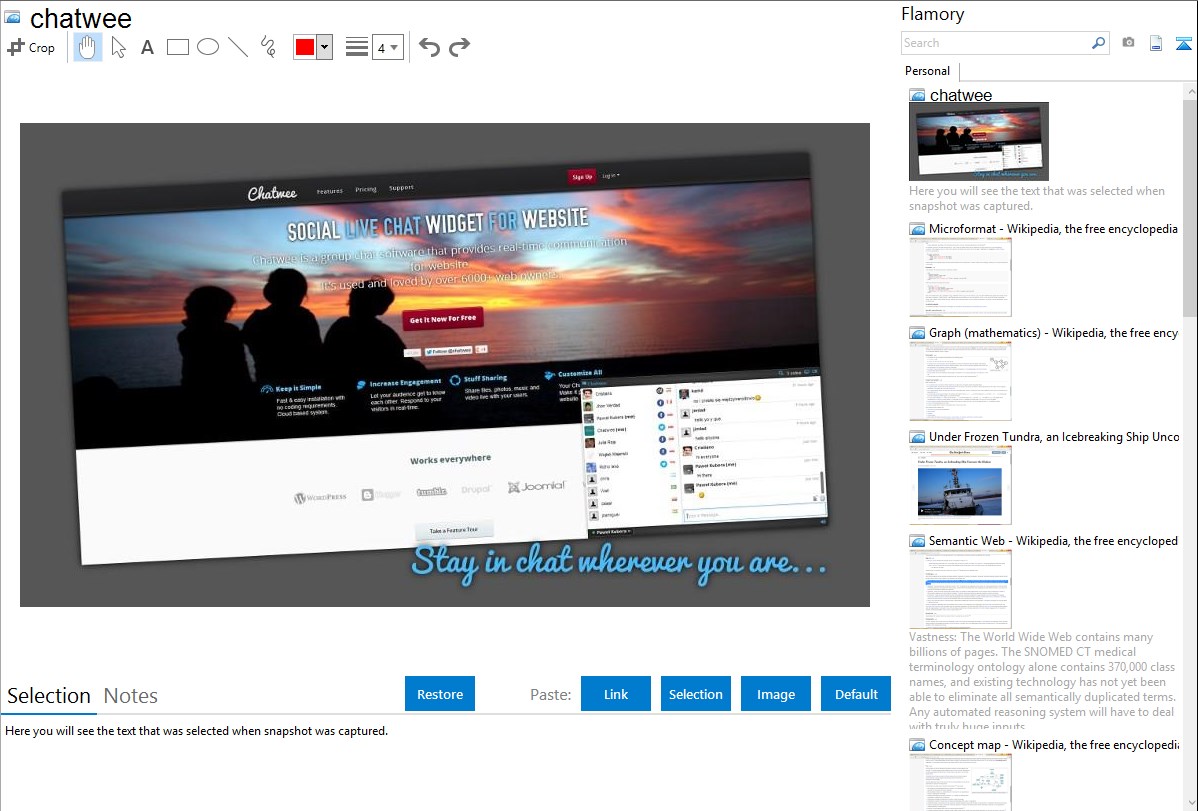Click the sidebar scrollbar up arrow
Viewport: 1198px width, 811px height.
1190,91
